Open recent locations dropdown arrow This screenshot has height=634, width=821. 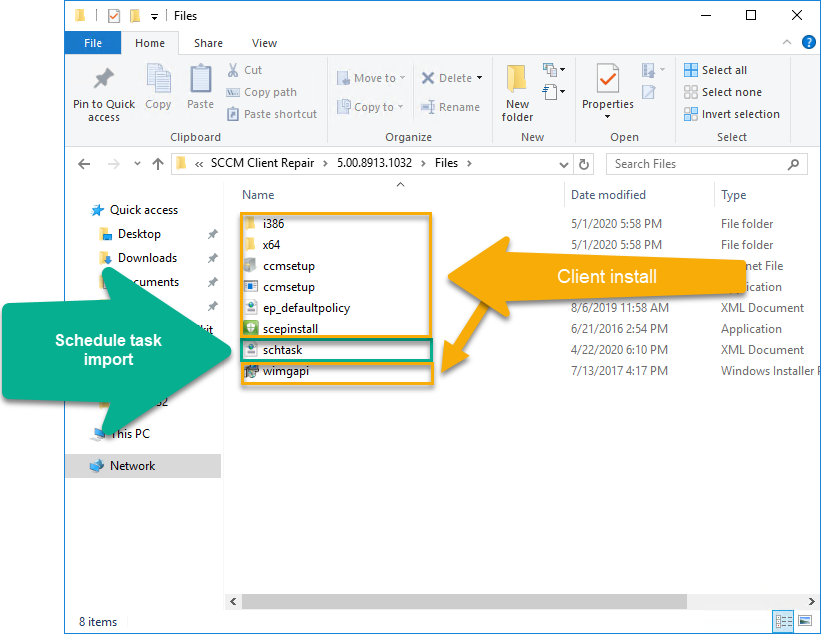[x=137, y=163]
